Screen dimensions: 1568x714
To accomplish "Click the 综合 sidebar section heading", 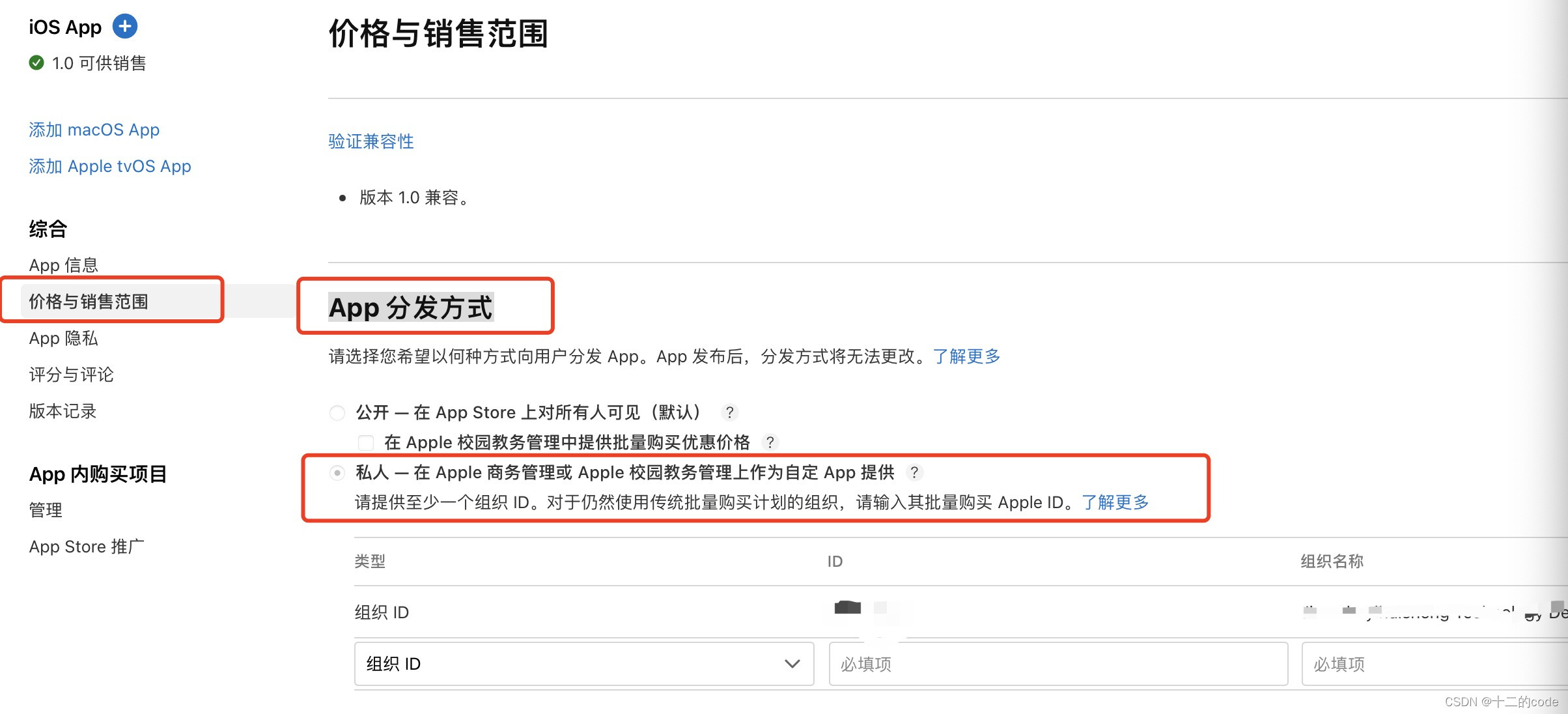I will tap(48, 229).
